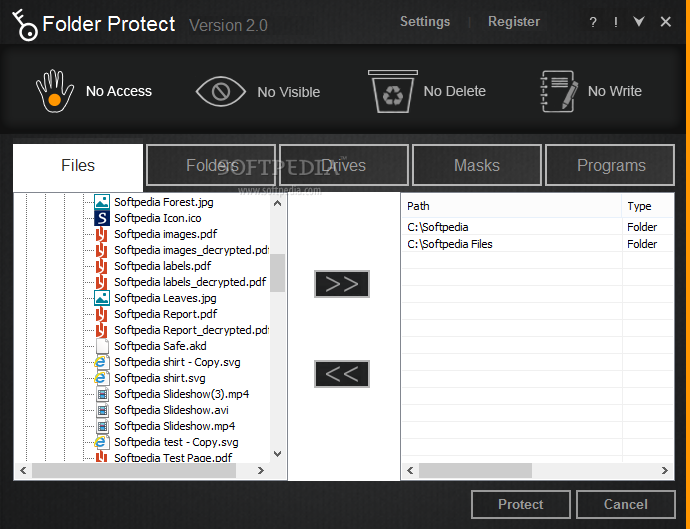The height and width of the screenshot is (529, 690).
Task: Click the blank file icon of Softpedia Safe.akd
Action: [102, 346]
